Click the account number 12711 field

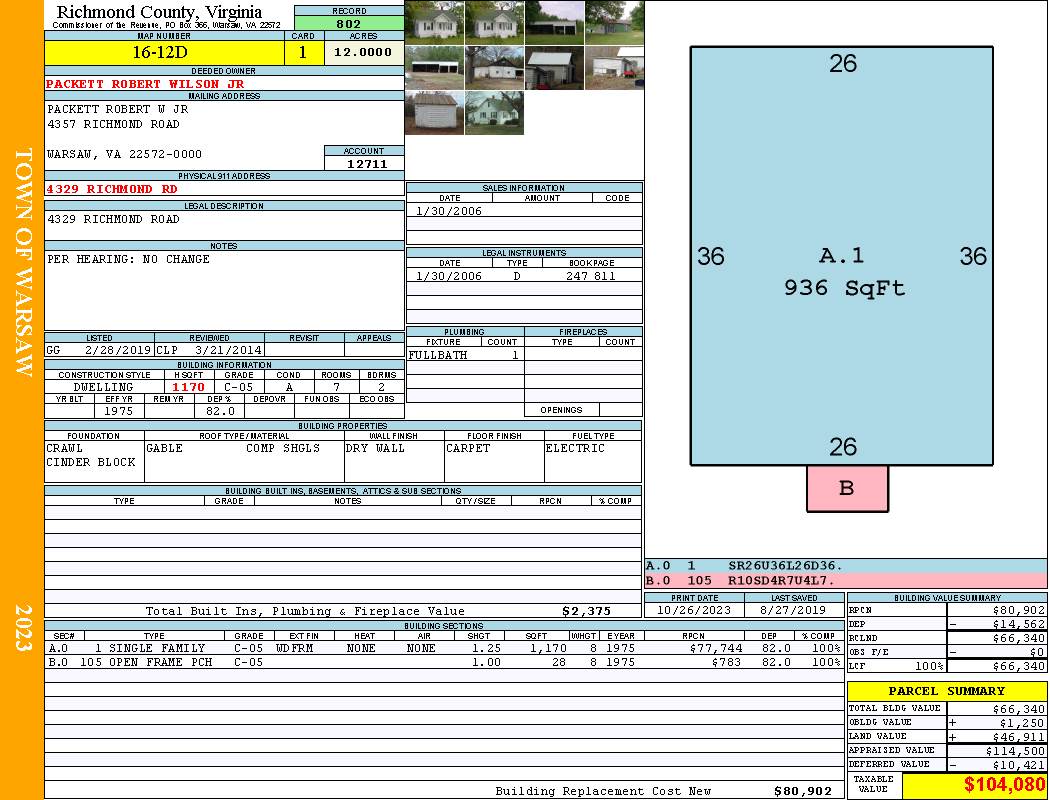tap(364, 163)
